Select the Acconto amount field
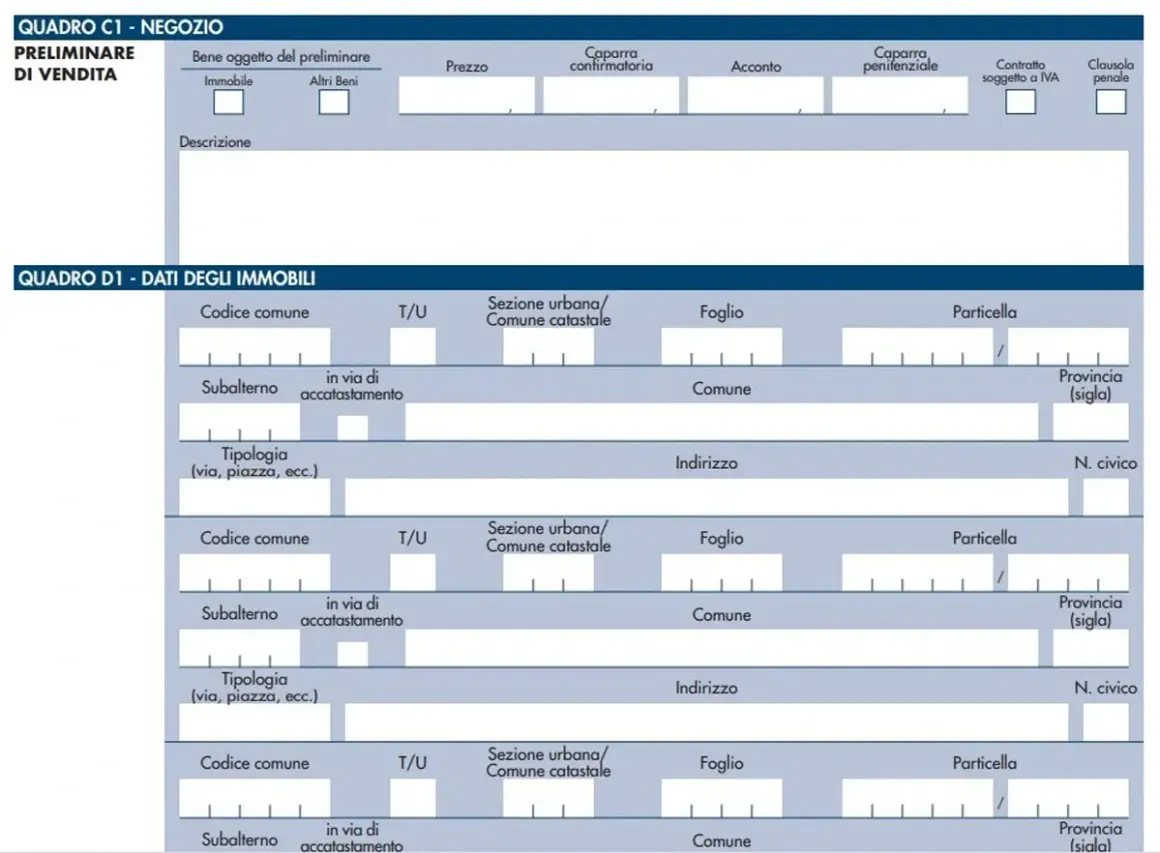The height and width of the screenshot is (853, 1160). tap(755, 95)
